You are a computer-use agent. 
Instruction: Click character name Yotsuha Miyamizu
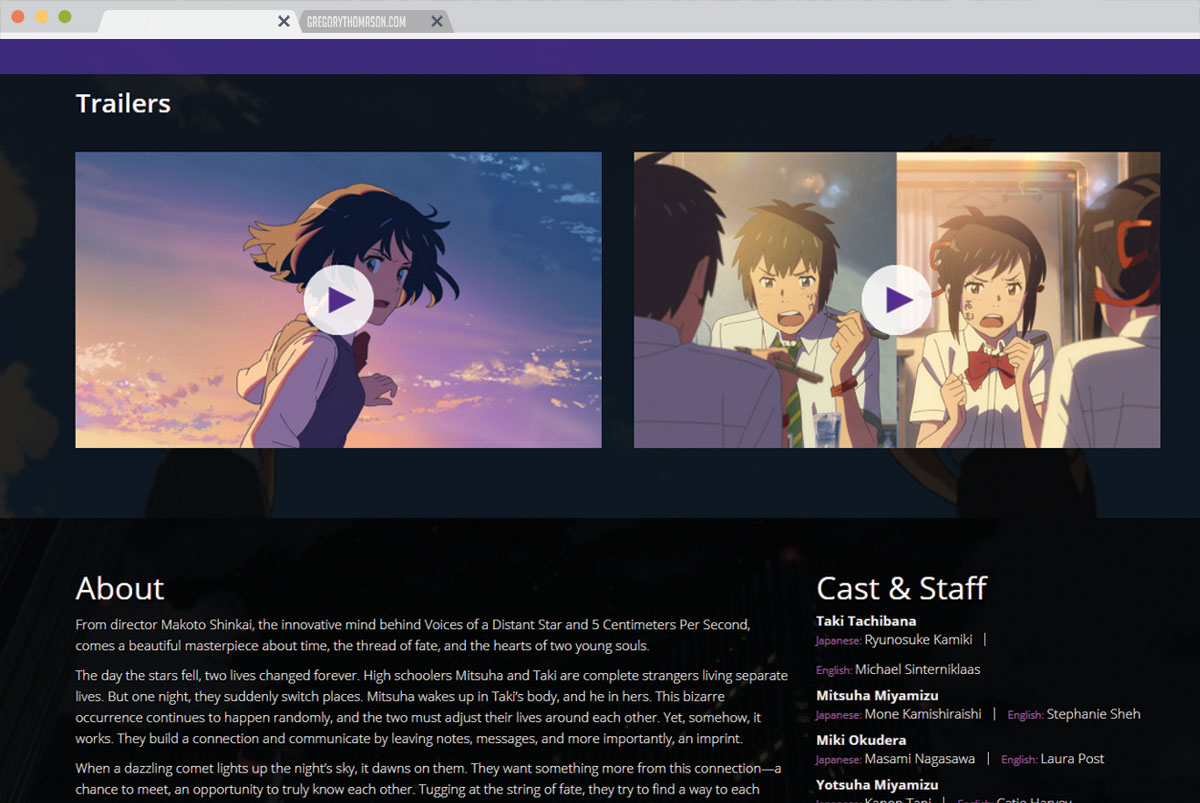[877, 785]
